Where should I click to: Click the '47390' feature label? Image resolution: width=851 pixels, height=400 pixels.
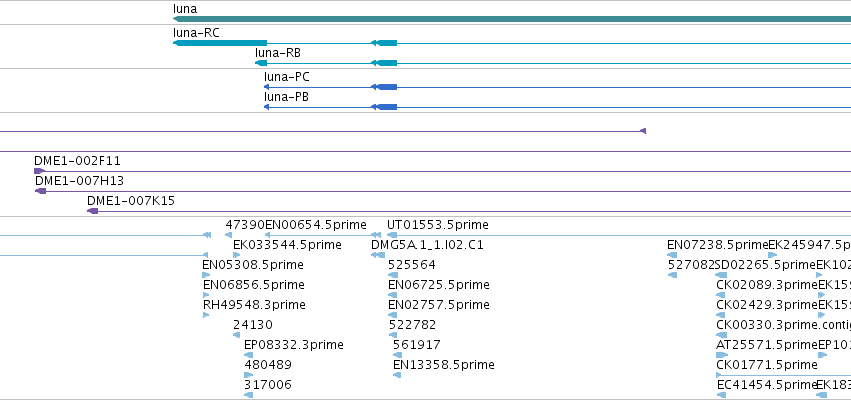pyautogui.click(x=245, y=225)
